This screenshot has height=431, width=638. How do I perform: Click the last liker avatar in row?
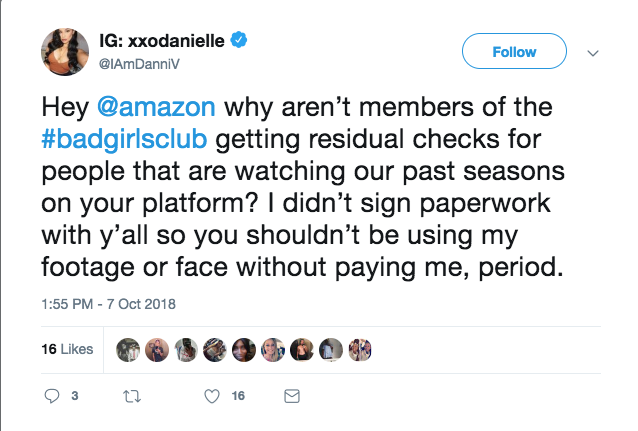pos(360,350)
